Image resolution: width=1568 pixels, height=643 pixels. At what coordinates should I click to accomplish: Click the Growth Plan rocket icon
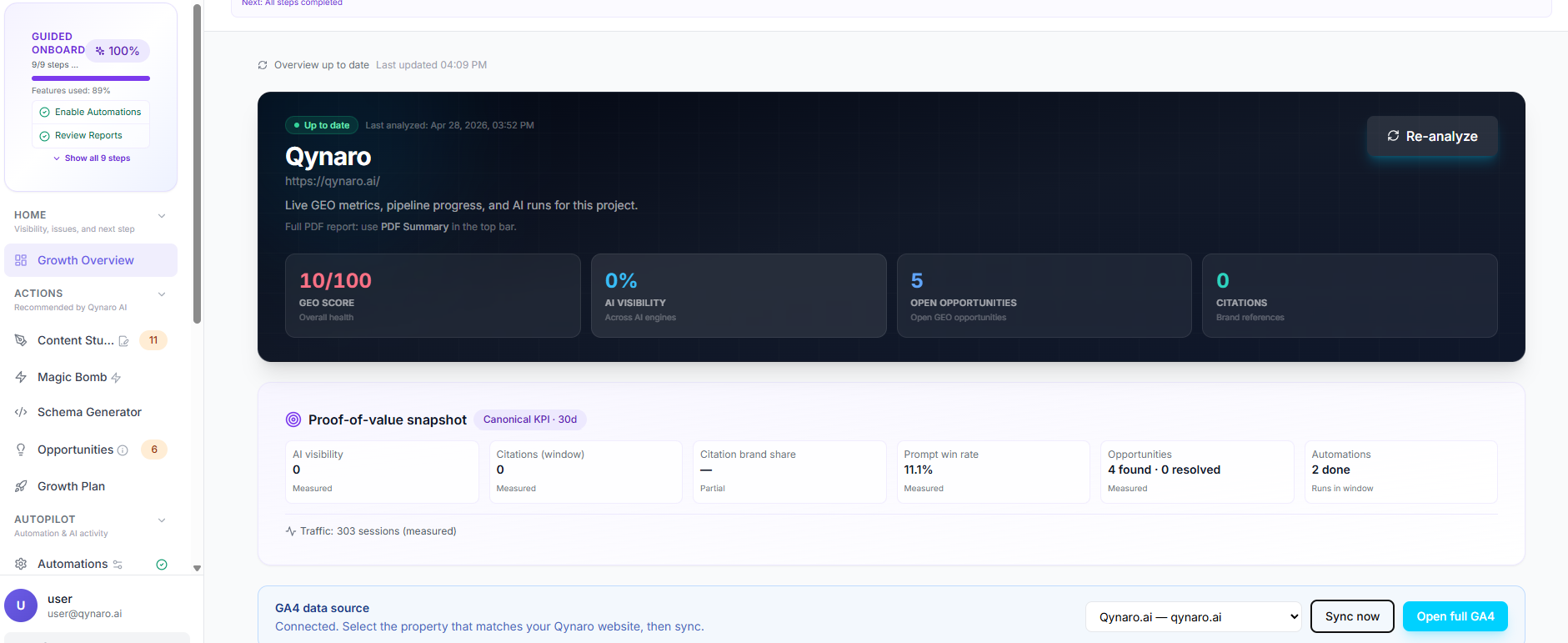coord(21,486)
